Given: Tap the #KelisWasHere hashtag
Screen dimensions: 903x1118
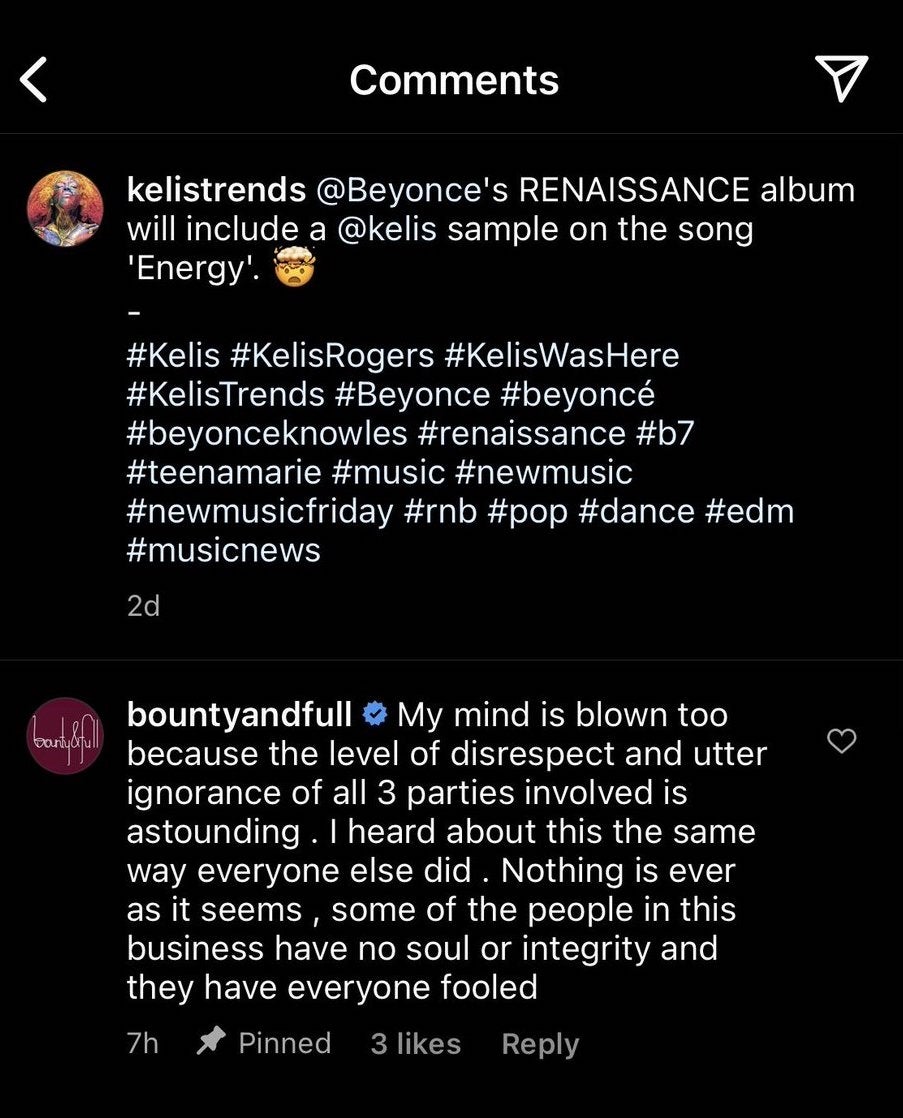Looking at the screenshot, I should coord(562,355).
